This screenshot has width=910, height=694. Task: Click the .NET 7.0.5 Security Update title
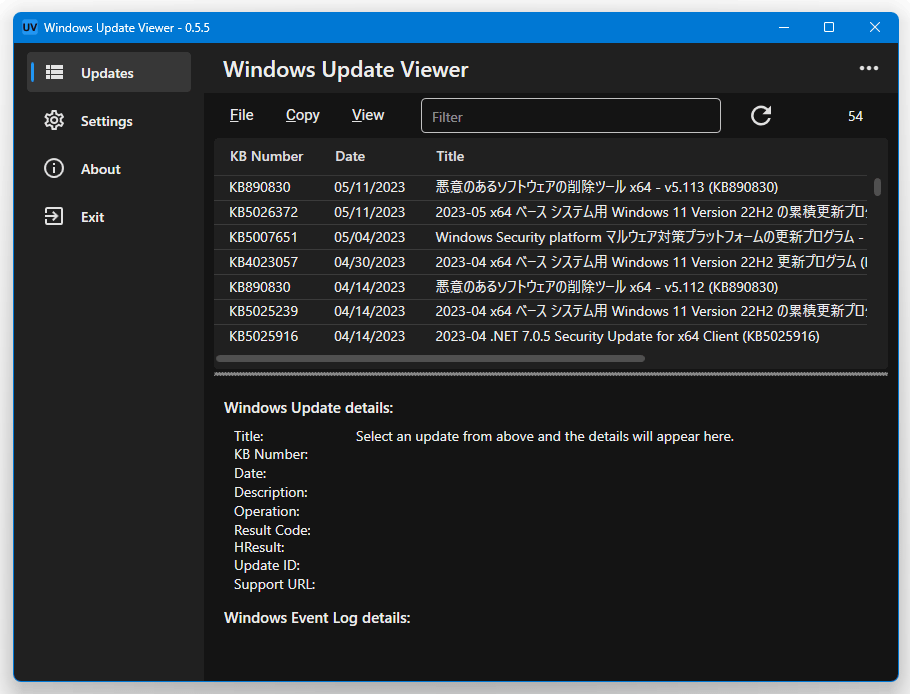tap(627, 337)
